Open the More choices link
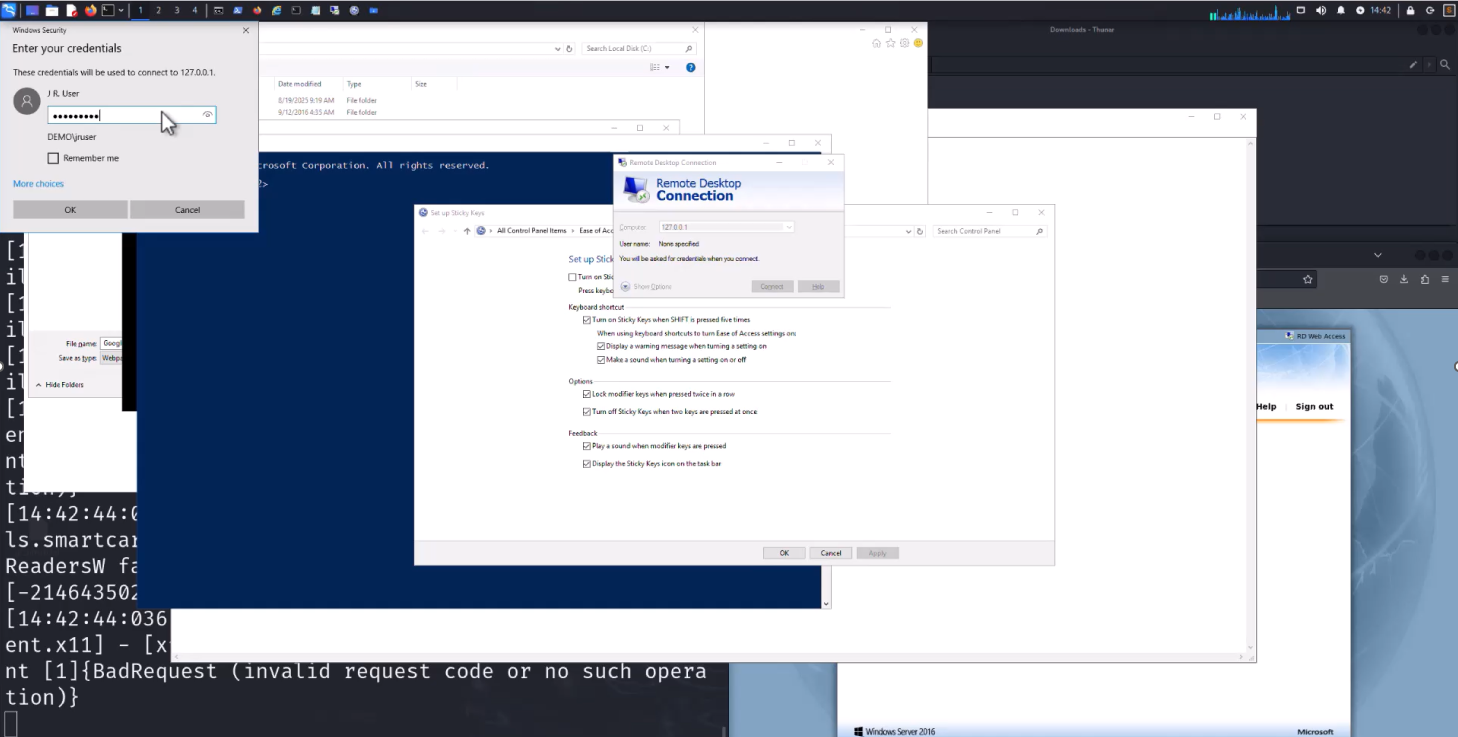This screenshot has height=737, width=1458. 38,183
